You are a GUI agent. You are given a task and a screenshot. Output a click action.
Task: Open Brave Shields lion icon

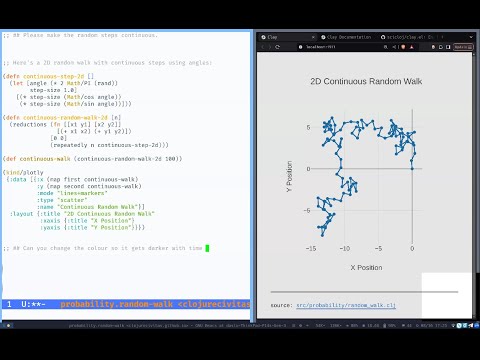403,47
